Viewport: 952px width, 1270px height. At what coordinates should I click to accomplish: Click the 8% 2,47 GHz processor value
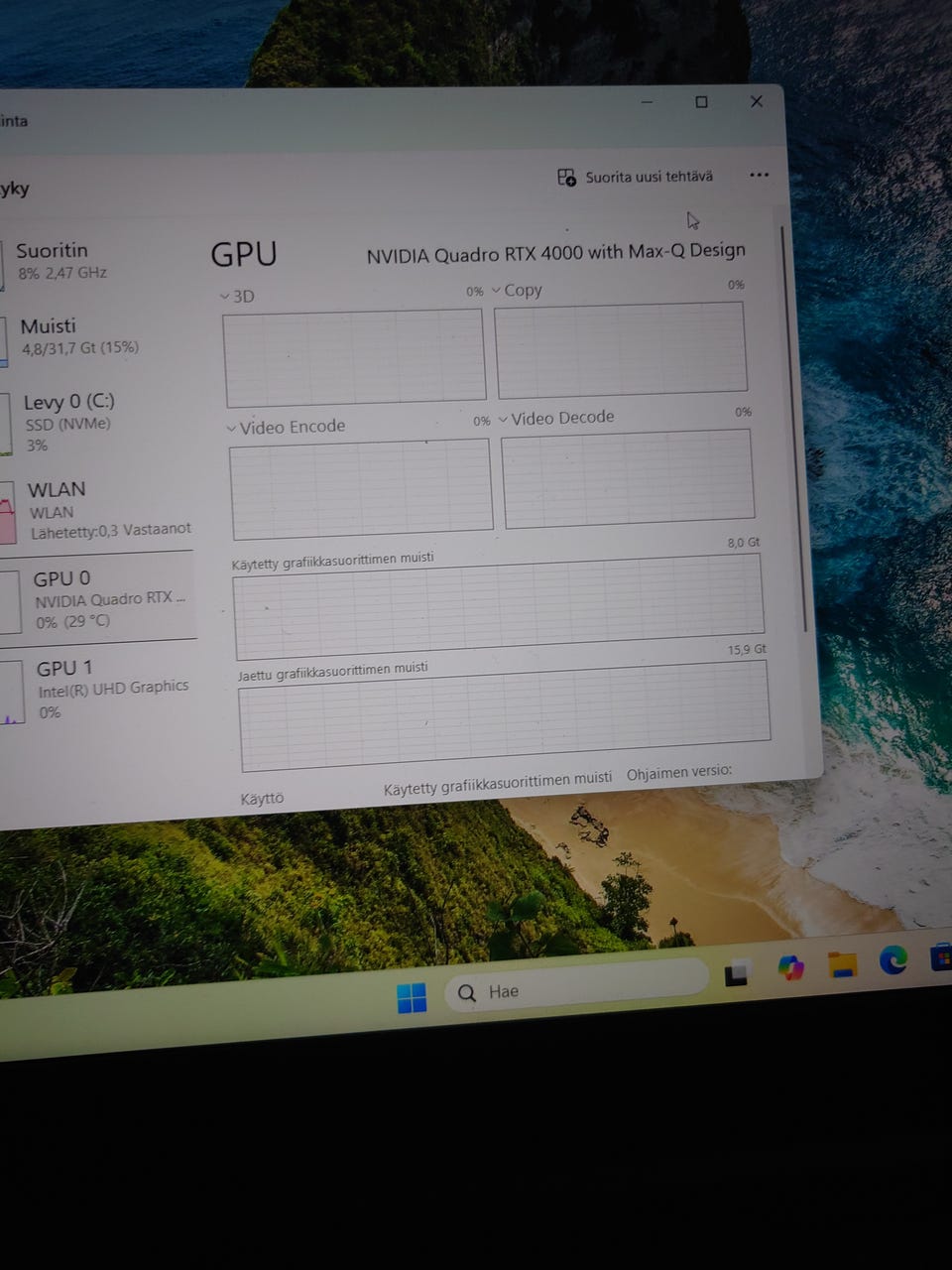click(x=62, y=273)
